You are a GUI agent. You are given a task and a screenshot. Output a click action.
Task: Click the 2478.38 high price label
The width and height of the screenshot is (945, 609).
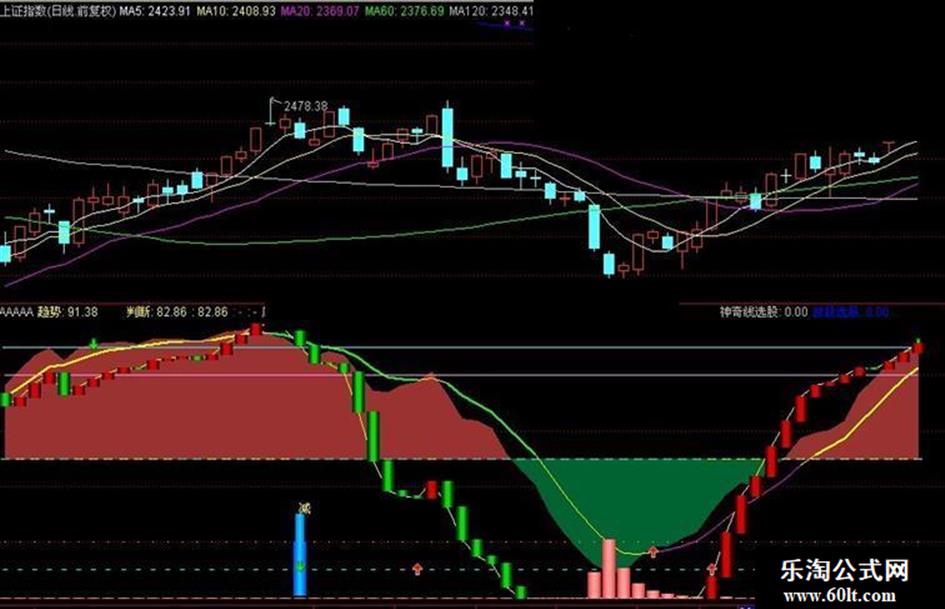click(306, 106)
